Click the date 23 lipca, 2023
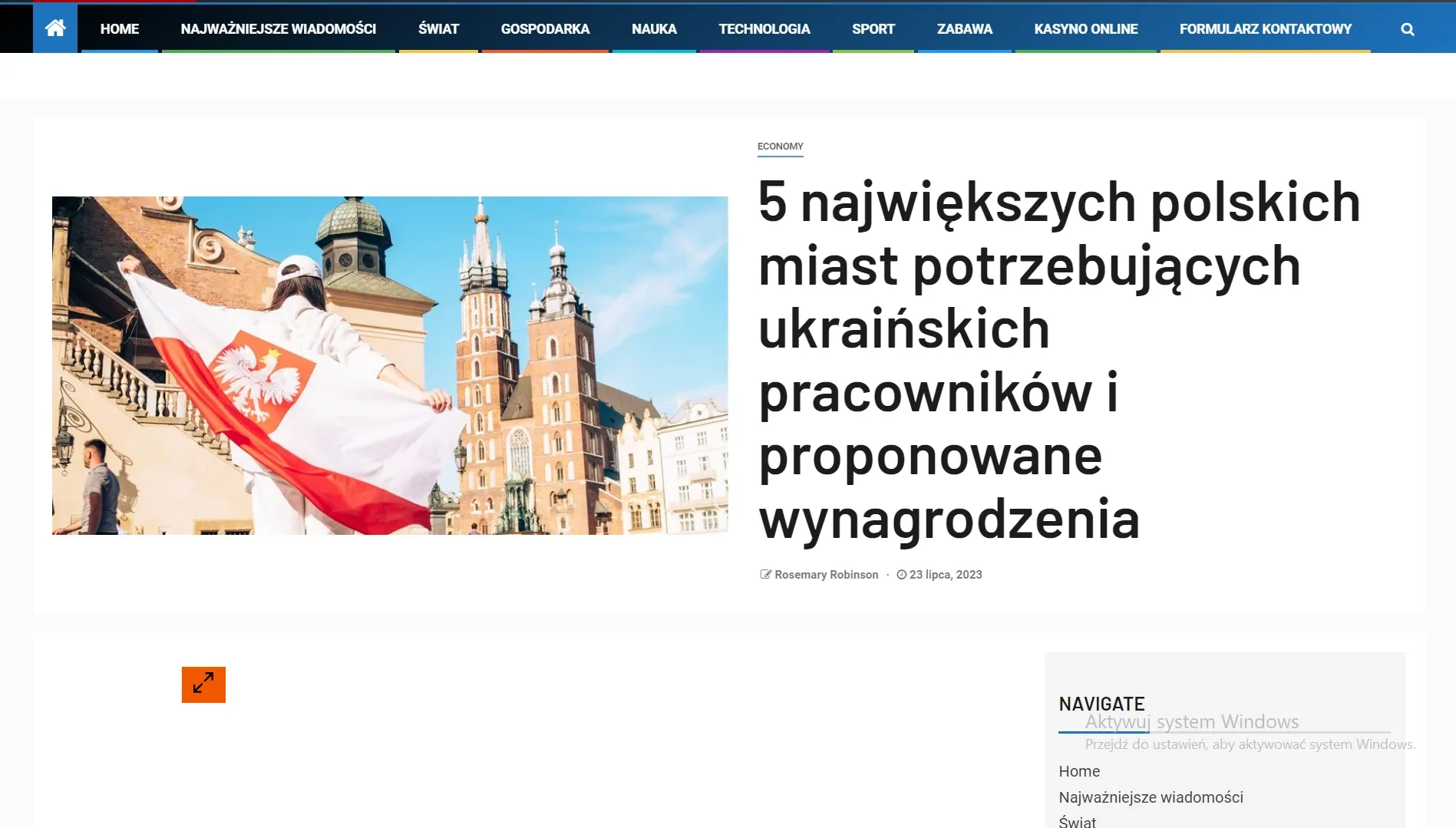This screenshot has width=1456, height=828. tap(946, 575)
